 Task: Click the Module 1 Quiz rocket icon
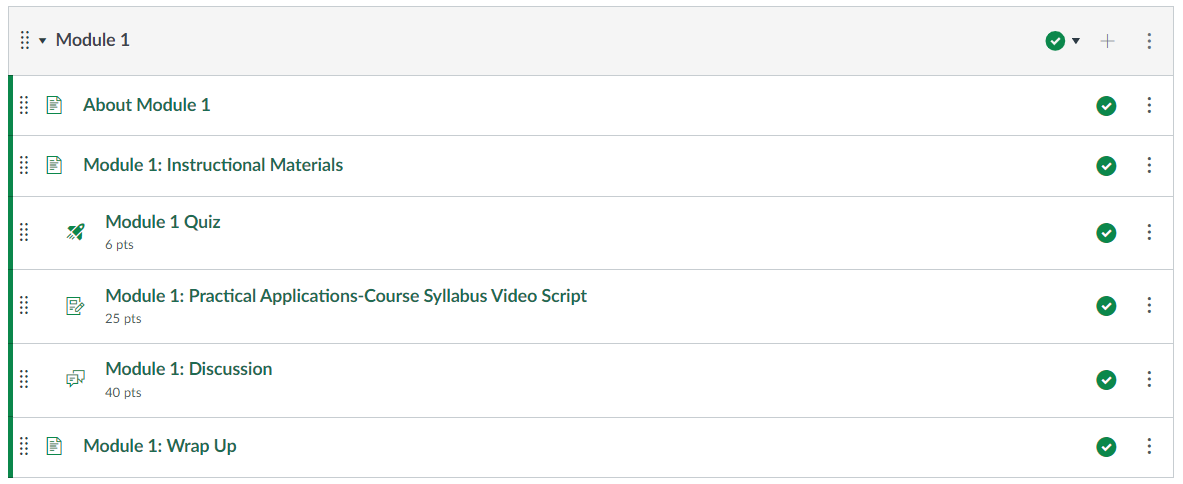(x=76, y=232)
